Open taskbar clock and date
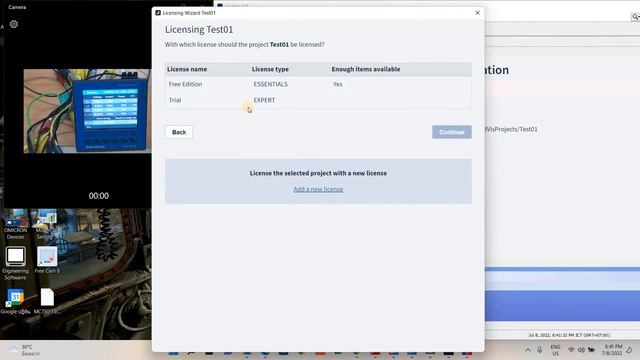640x360 pixels. click(612, 350)
